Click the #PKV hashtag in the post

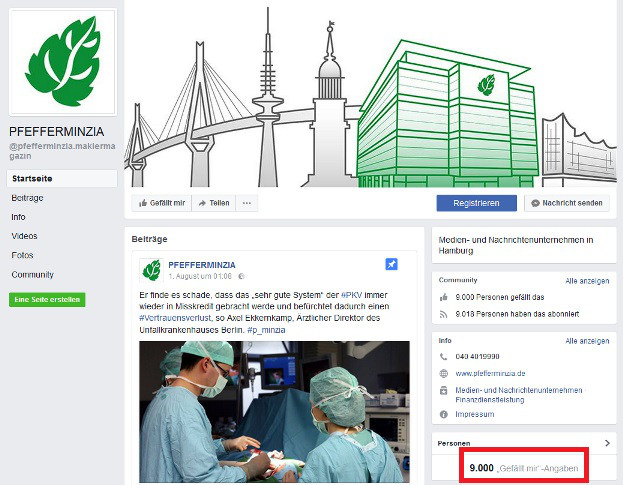pyautogui.click(x=352, y=295)
